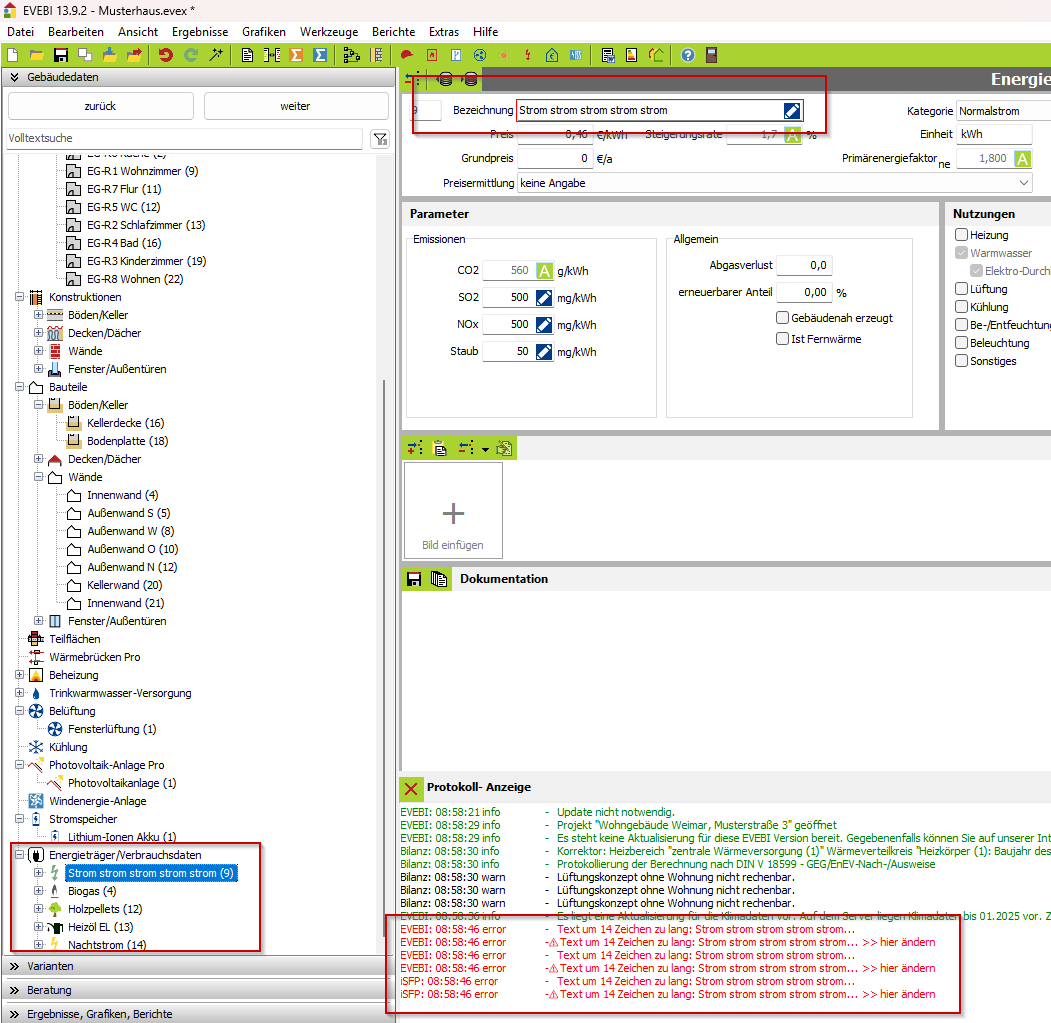Check the Ist Fernwärme checkbox

[x=783, y=339]
